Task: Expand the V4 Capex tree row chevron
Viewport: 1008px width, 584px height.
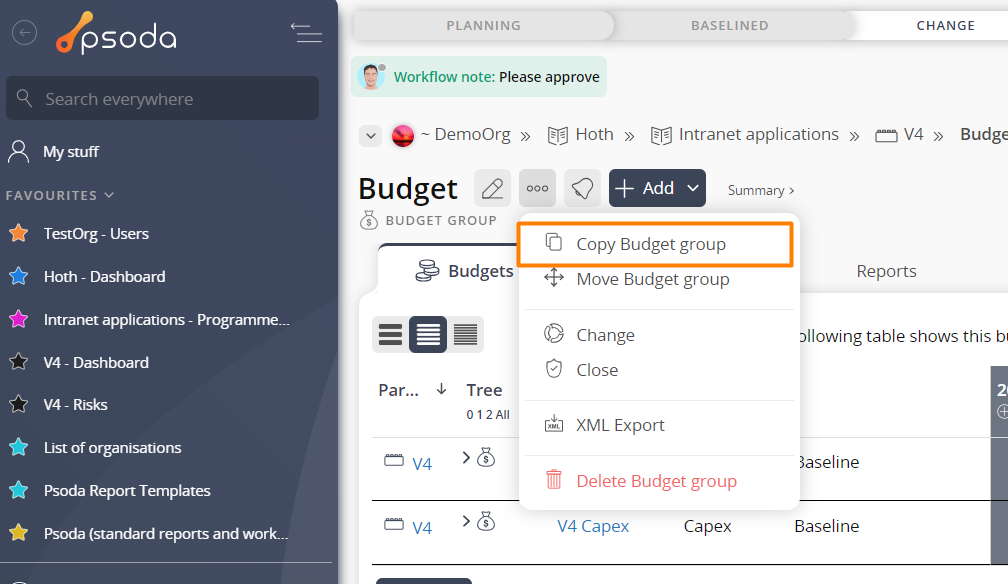Action: 466,521
